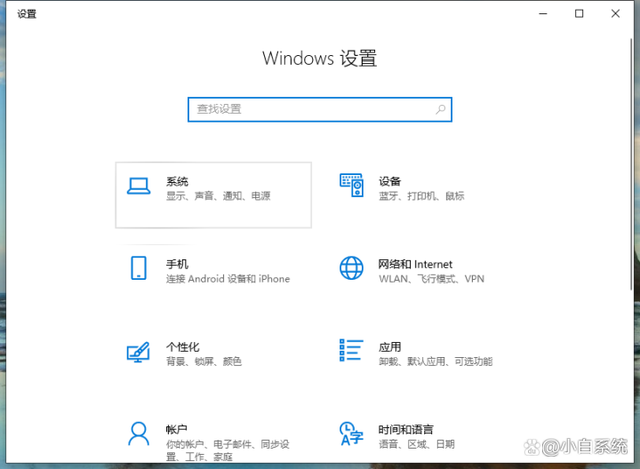640x469 pixels.
Task: Open the 应用 category title text
Action: [x=390, y=346]
